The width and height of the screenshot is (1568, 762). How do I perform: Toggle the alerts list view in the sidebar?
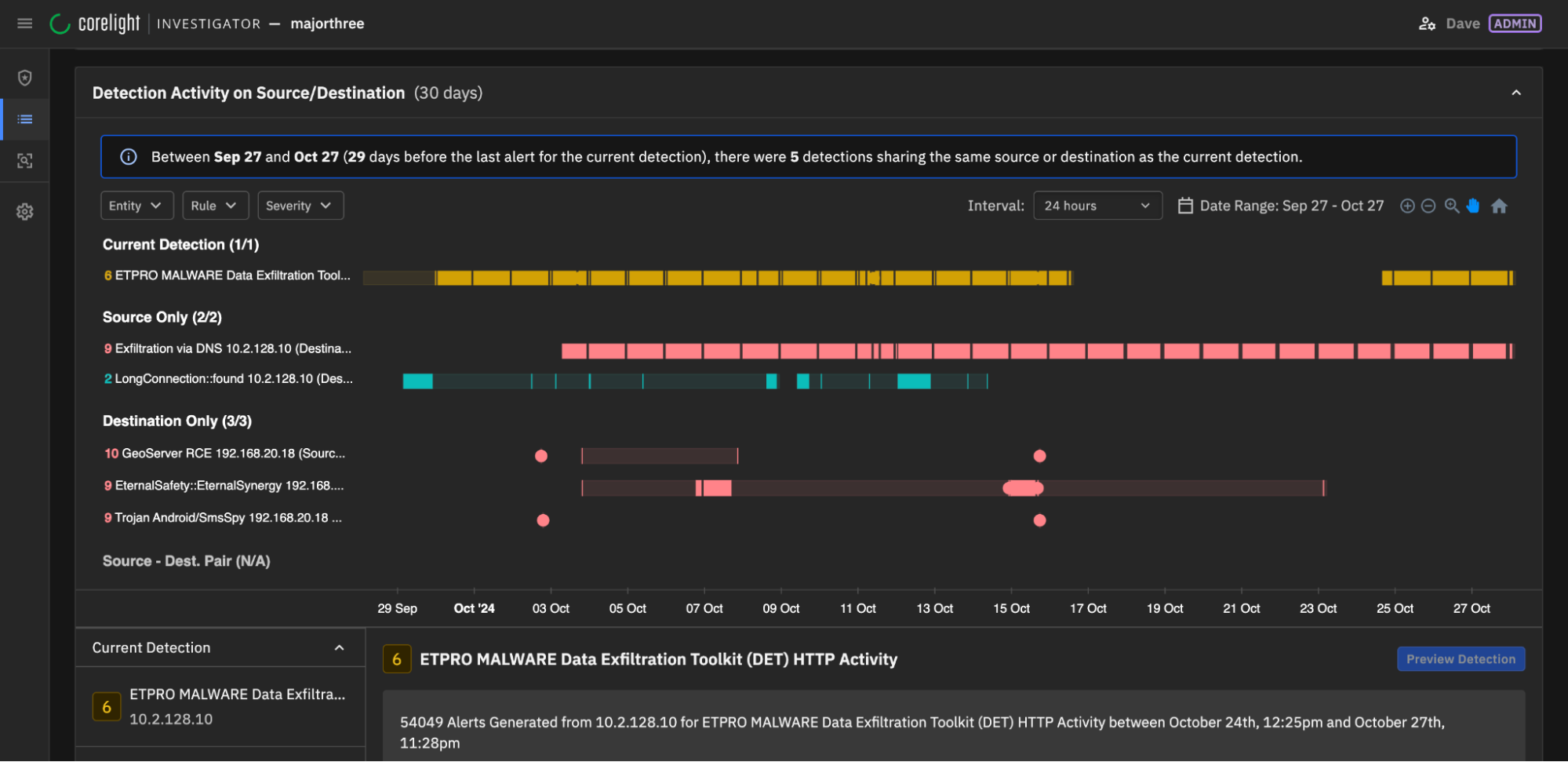point(24,118)
